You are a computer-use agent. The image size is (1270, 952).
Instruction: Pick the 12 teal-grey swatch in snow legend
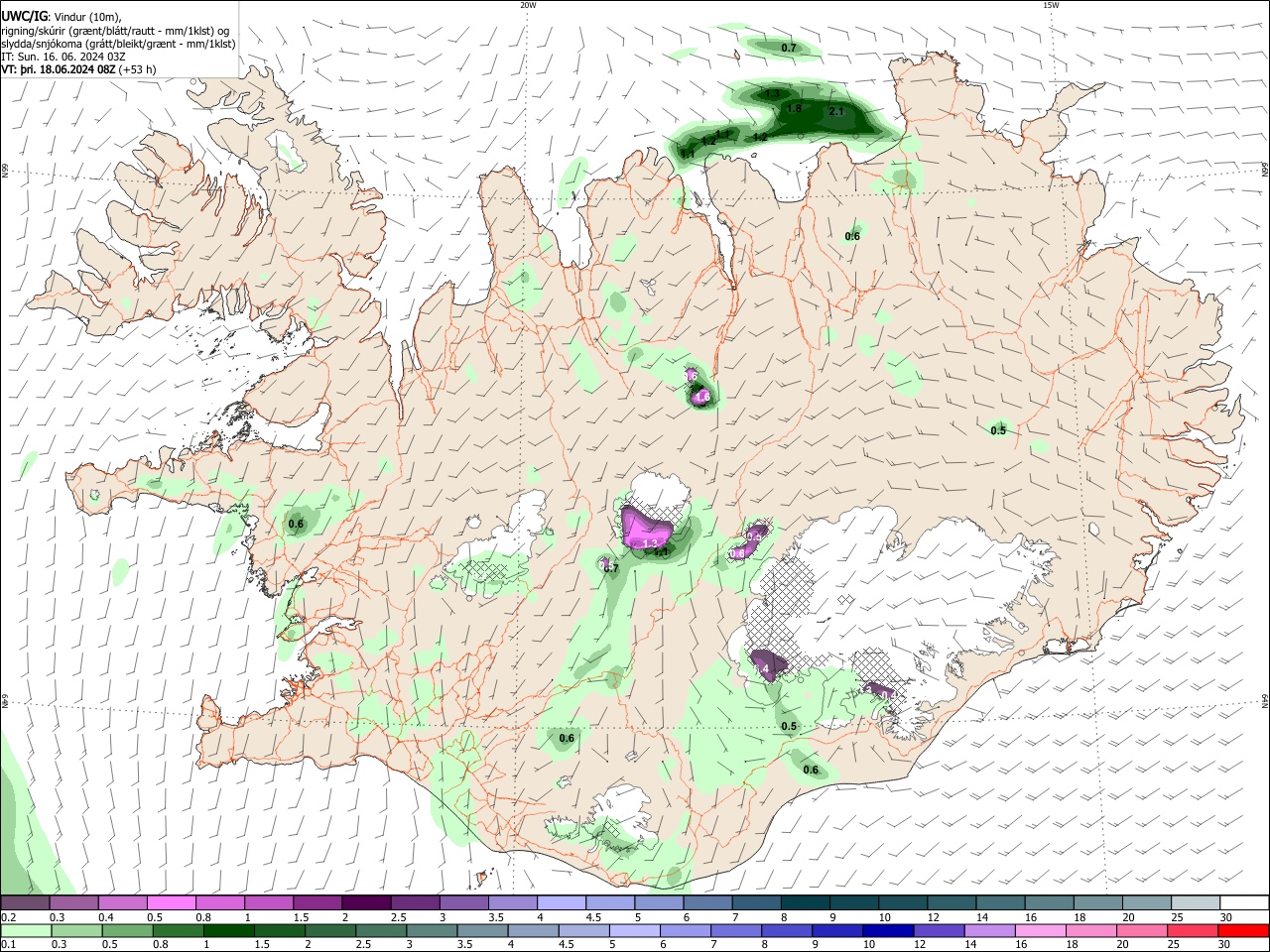point(952,903)
